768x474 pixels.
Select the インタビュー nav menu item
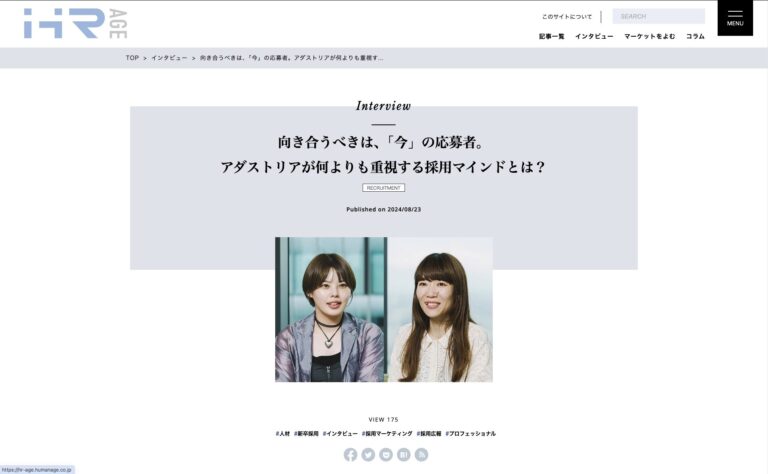pyautogui.click(x=594, y=36)
